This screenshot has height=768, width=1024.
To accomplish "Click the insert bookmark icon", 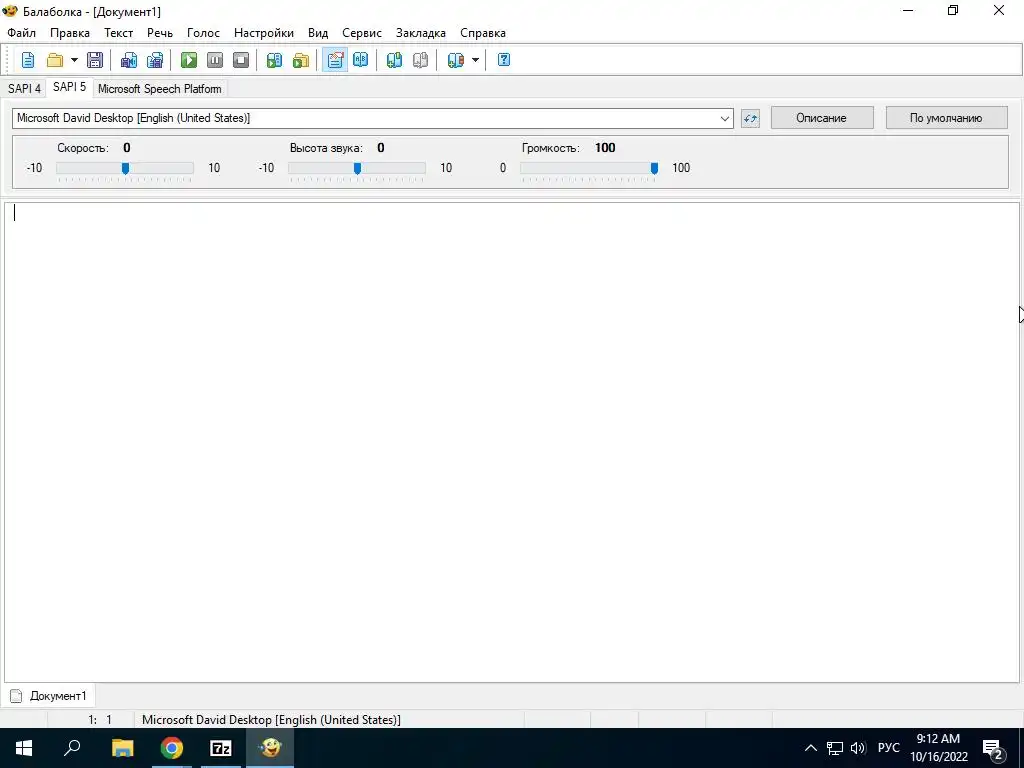I will tap(394, 60).
